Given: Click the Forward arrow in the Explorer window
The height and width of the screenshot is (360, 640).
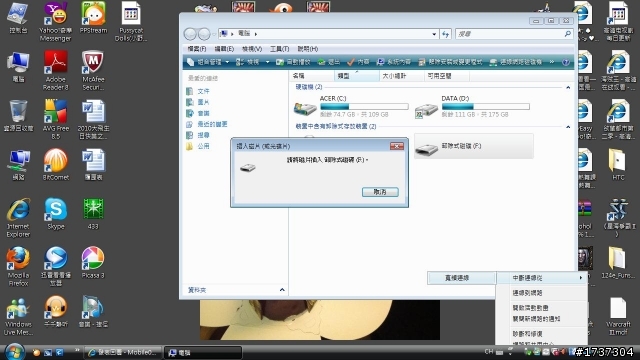Looking at the screenshot, I should [204, 34].
